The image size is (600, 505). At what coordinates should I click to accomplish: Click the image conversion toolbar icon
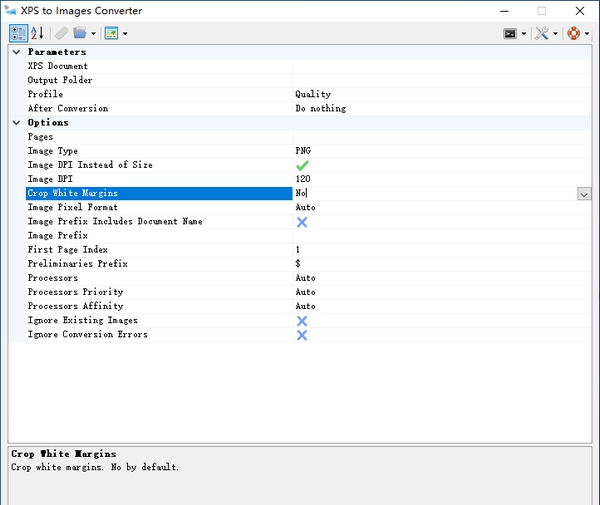pyautogui.click(x=111, y=33)
